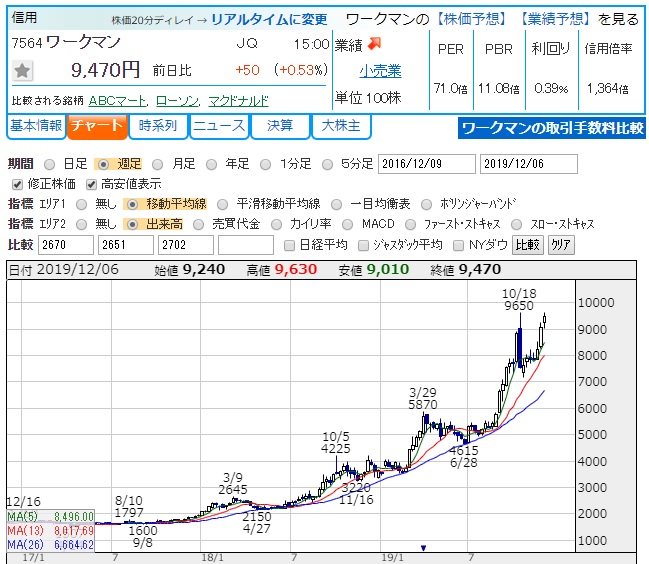Click the 4615 6/28 low label on chart
Screen dimensions: 649x564
tap(464, 456)
